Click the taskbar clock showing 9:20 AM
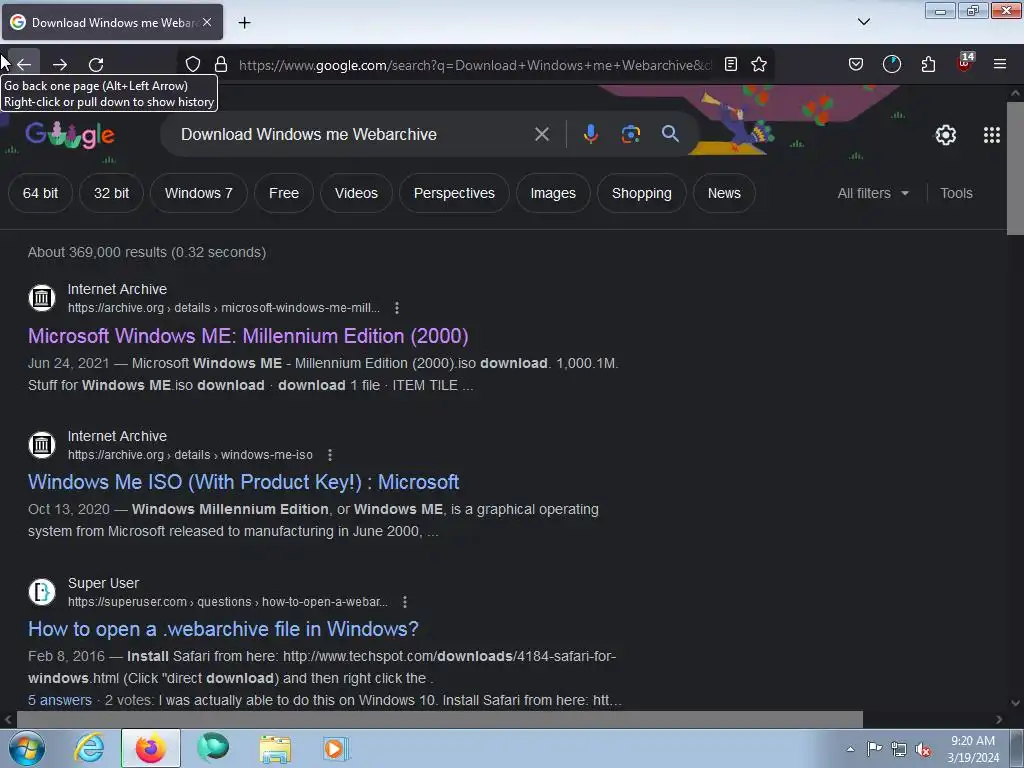The height and width of the screenshot is (768, 1024). click(972, 749)
